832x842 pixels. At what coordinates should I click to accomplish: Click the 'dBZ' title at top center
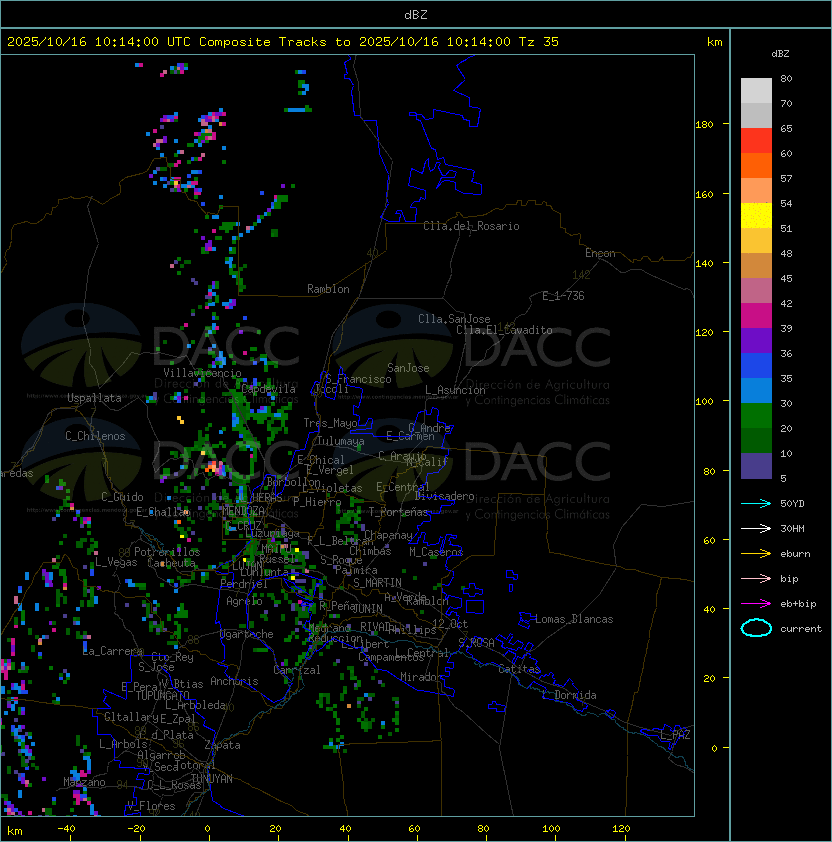416,14
